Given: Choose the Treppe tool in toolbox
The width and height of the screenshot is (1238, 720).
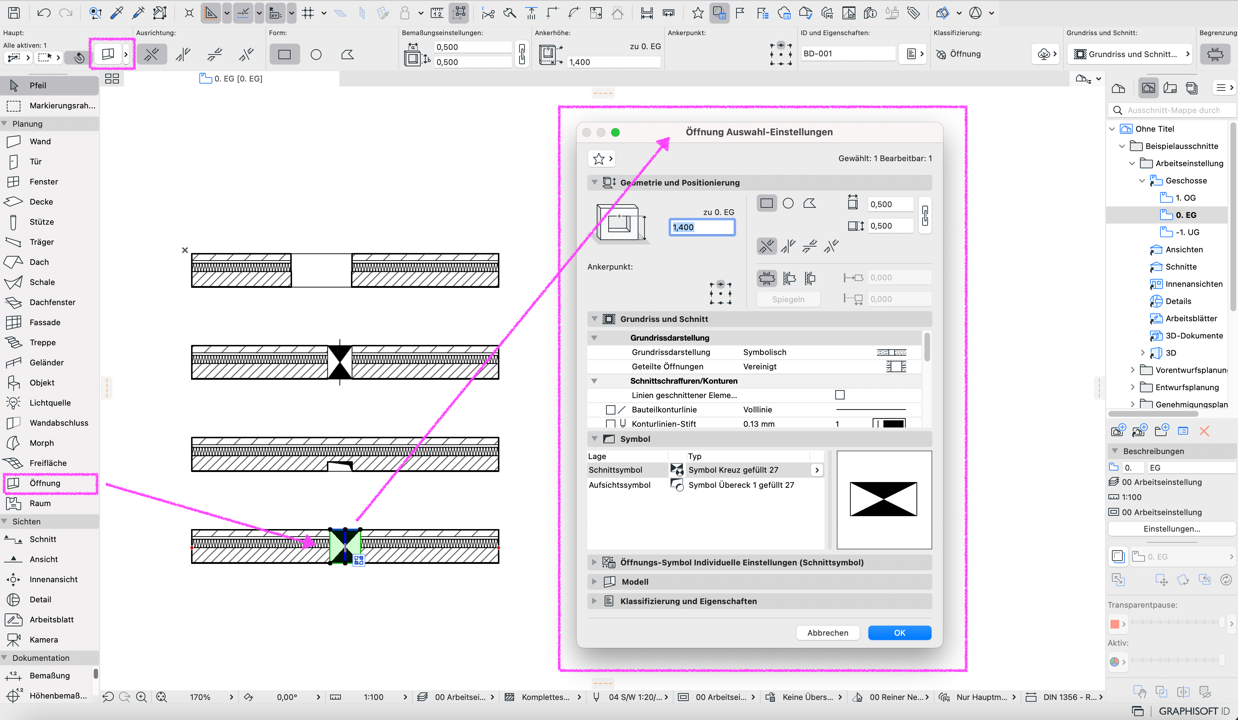Looking at the screenshot, I should (50, 342).
